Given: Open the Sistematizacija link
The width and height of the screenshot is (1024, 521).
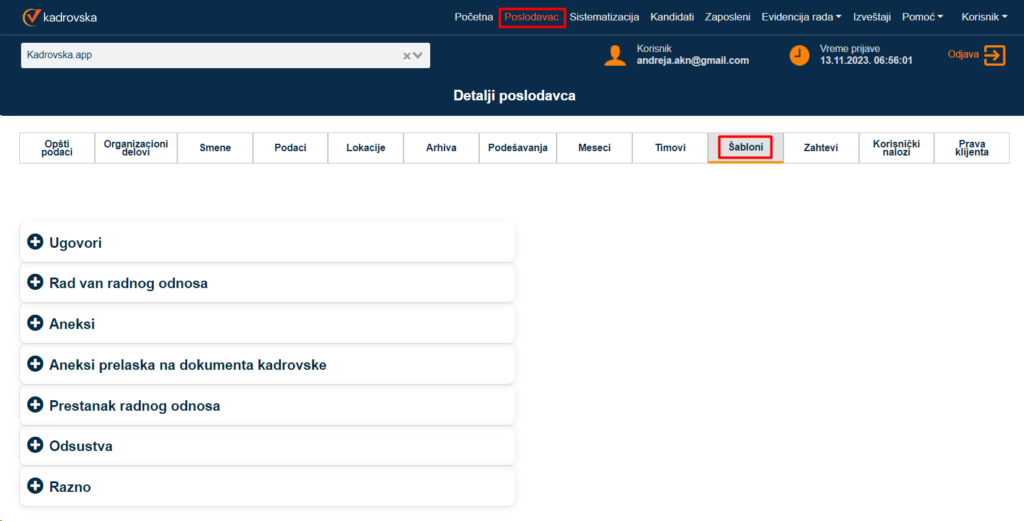Looking at the screenshot, I should coord(604,17).
